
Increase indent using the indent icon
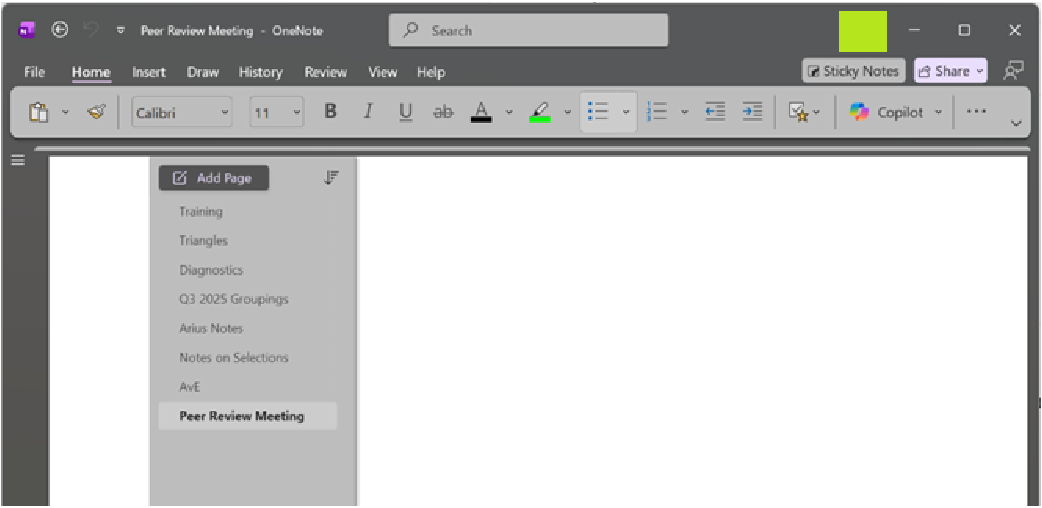pyautogui.click(x=752, y=112)
